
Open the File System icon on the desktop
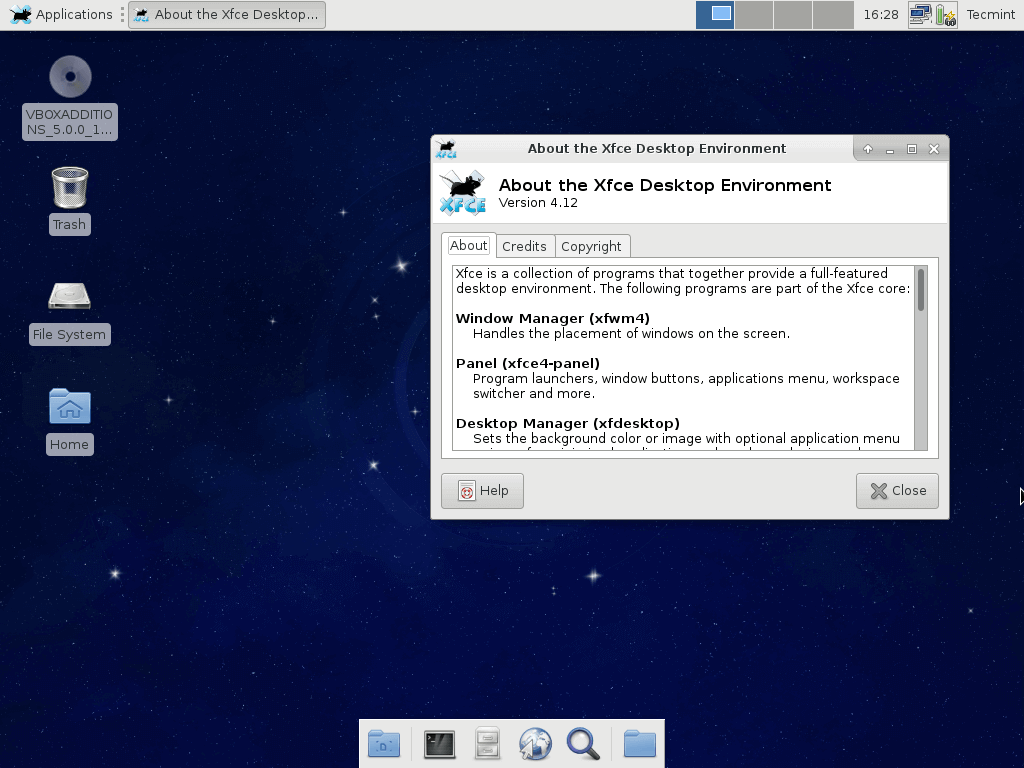[x=69, y=296]
